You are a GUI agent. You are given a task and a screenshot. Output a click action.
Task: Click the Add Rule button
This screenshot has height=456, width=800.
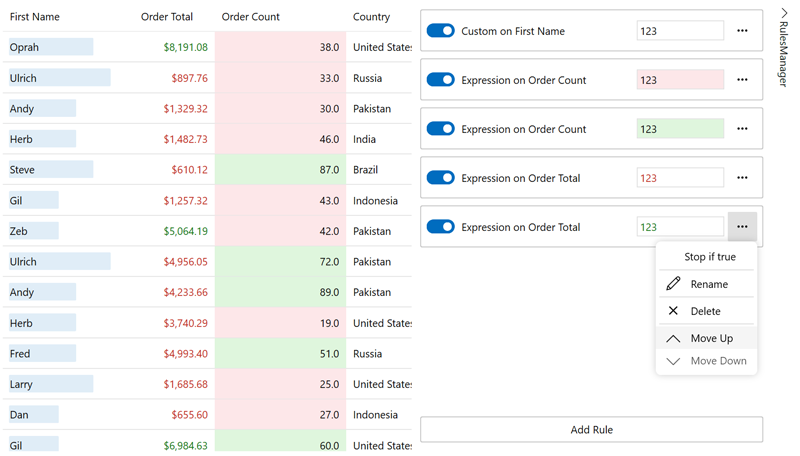click(591, 430)
